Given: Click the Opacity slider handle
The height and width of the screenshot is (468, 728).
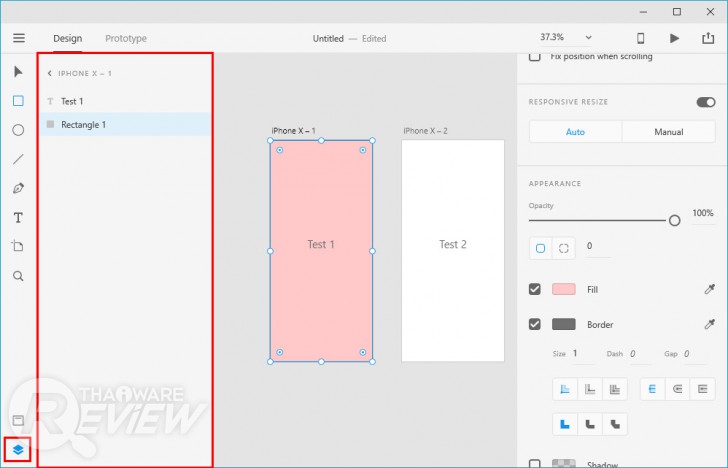Looking at the screenshot, I should (675, 221).
